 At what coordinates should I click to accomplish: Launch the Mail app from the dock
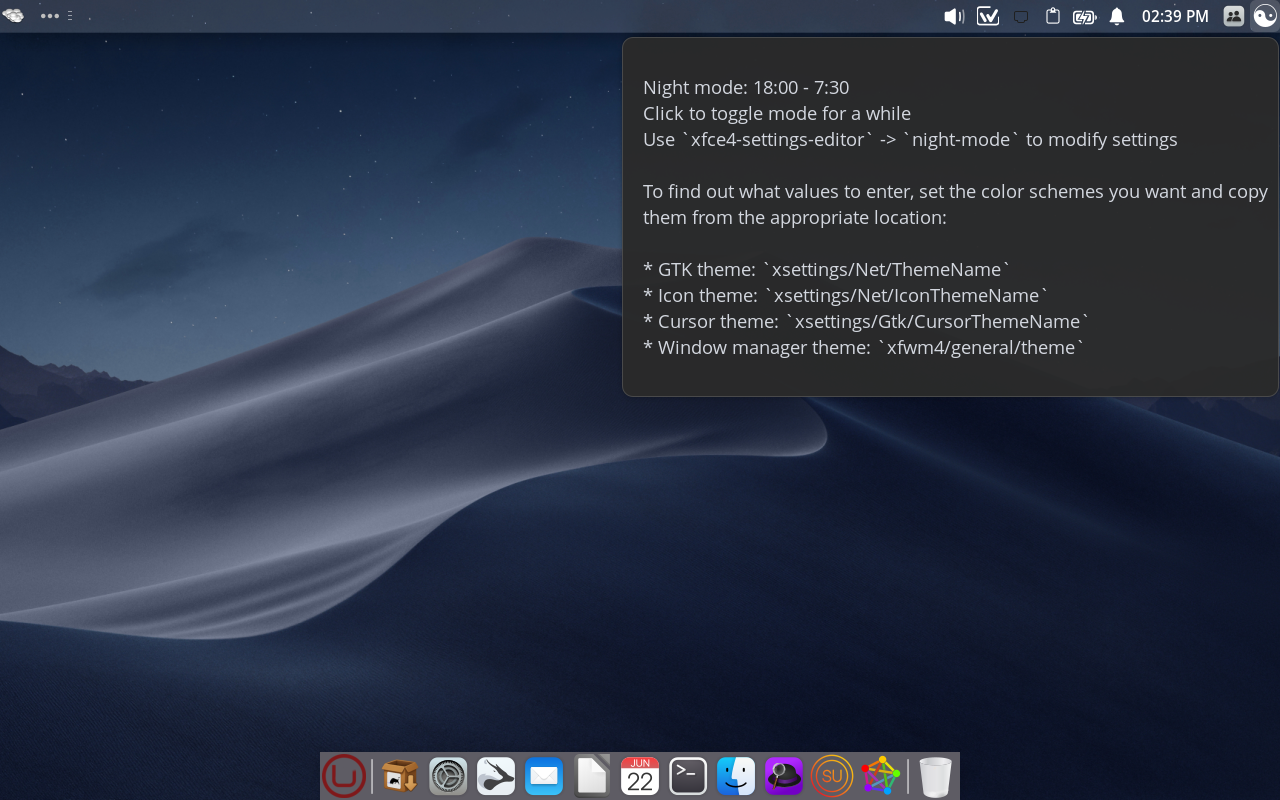[544, 776]
